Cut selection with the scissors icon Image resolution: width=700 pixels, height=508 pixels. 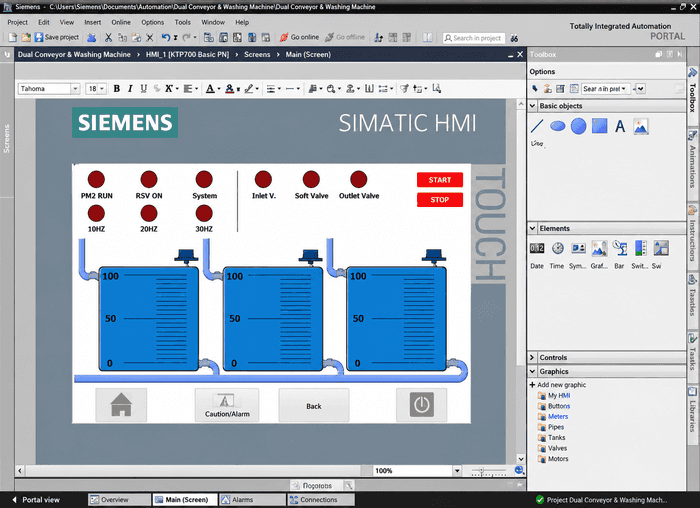[x=108, y=37]
